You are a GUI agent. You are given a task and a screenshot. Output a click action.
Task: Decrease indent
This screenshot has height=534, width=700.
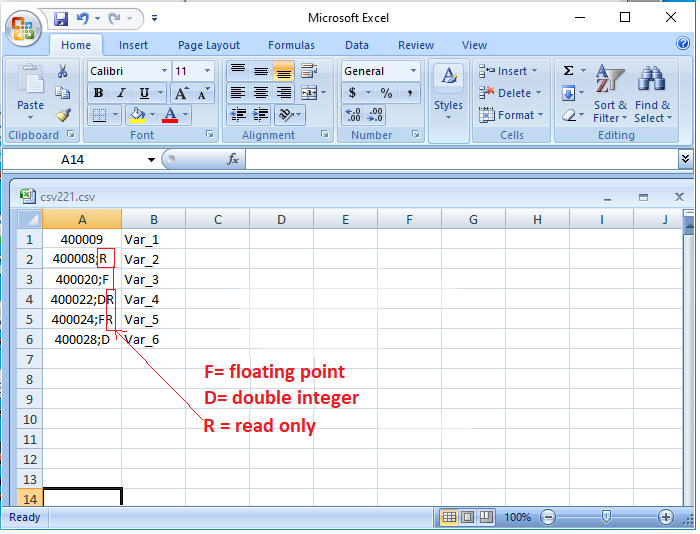238,115
